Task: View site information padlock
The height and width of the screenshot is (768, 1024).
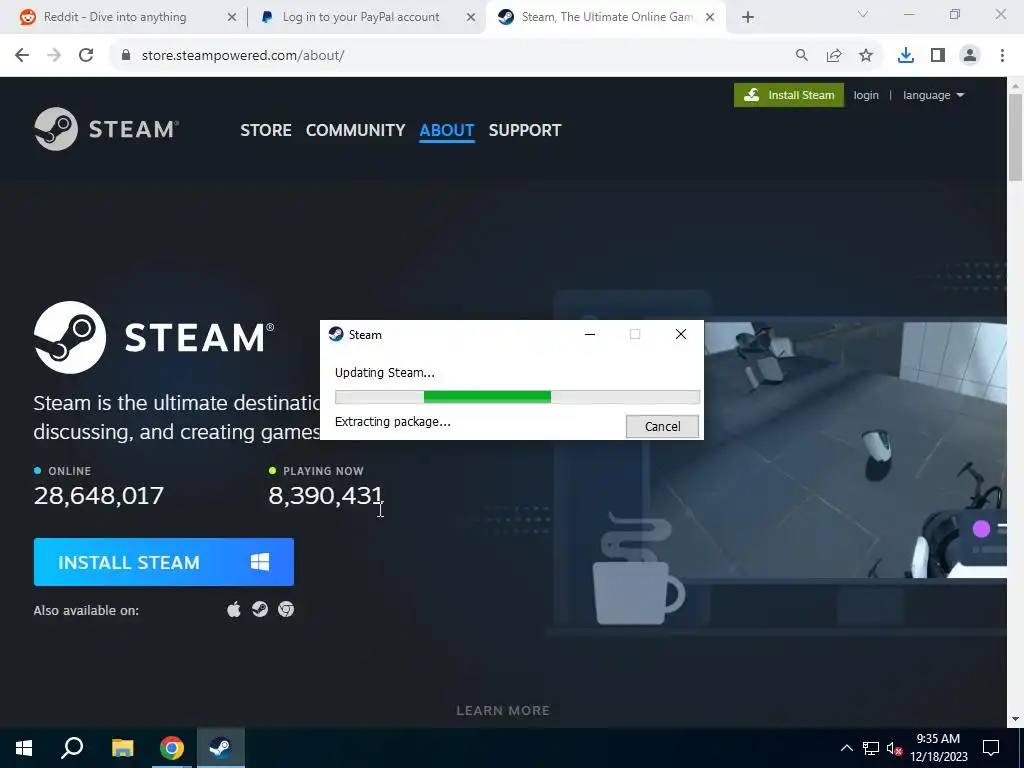Action: pos(126,56)
